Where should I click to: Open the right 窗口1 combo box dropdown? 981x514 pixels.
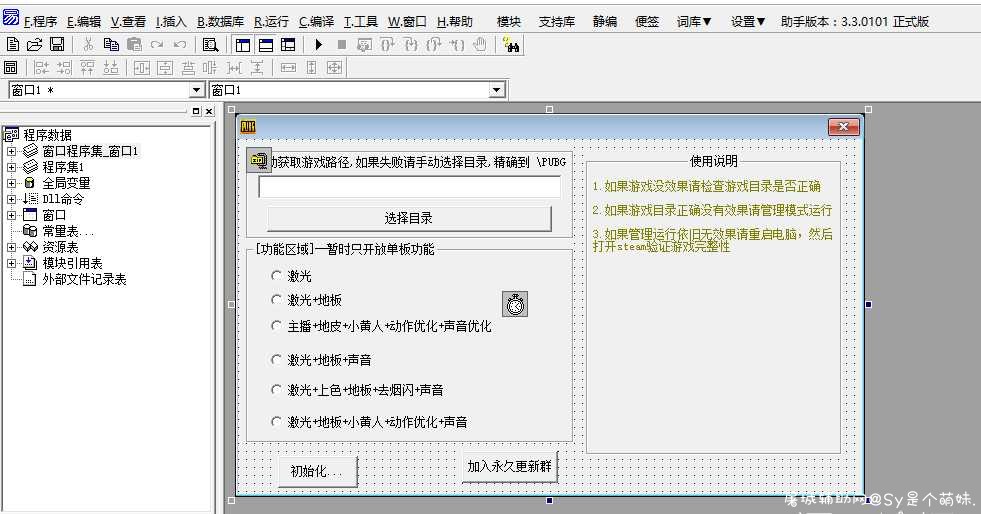point(497,90)
